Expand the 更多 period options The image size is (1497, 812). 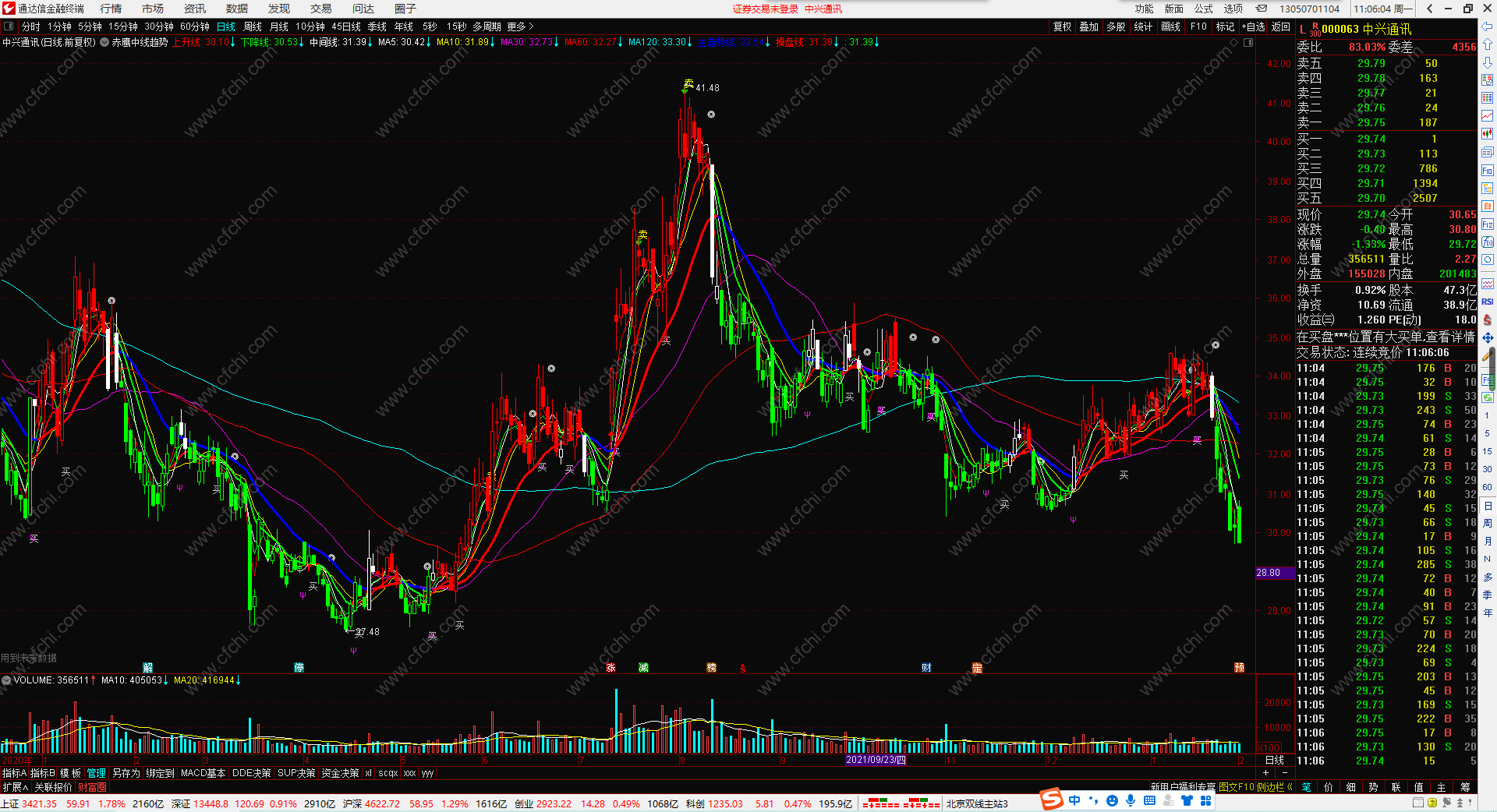click(x=520, y=26)
